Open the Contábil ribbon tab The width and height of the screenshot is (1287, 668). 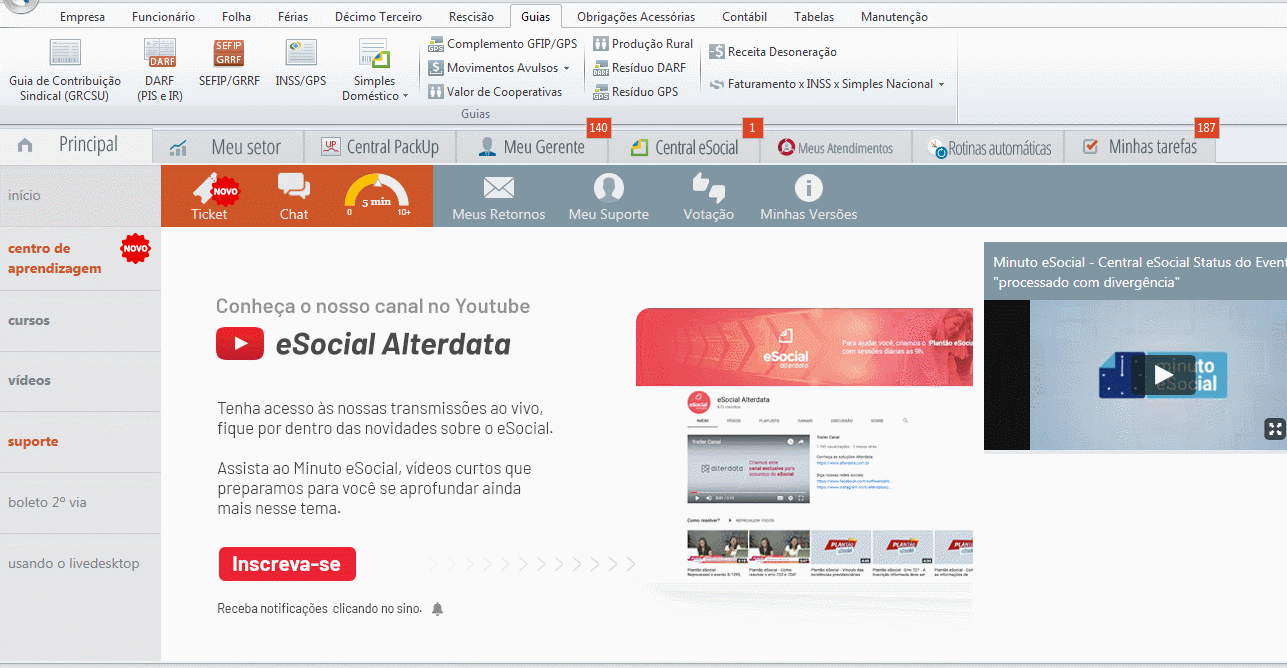pyautogui.click(x=744, y=17)
